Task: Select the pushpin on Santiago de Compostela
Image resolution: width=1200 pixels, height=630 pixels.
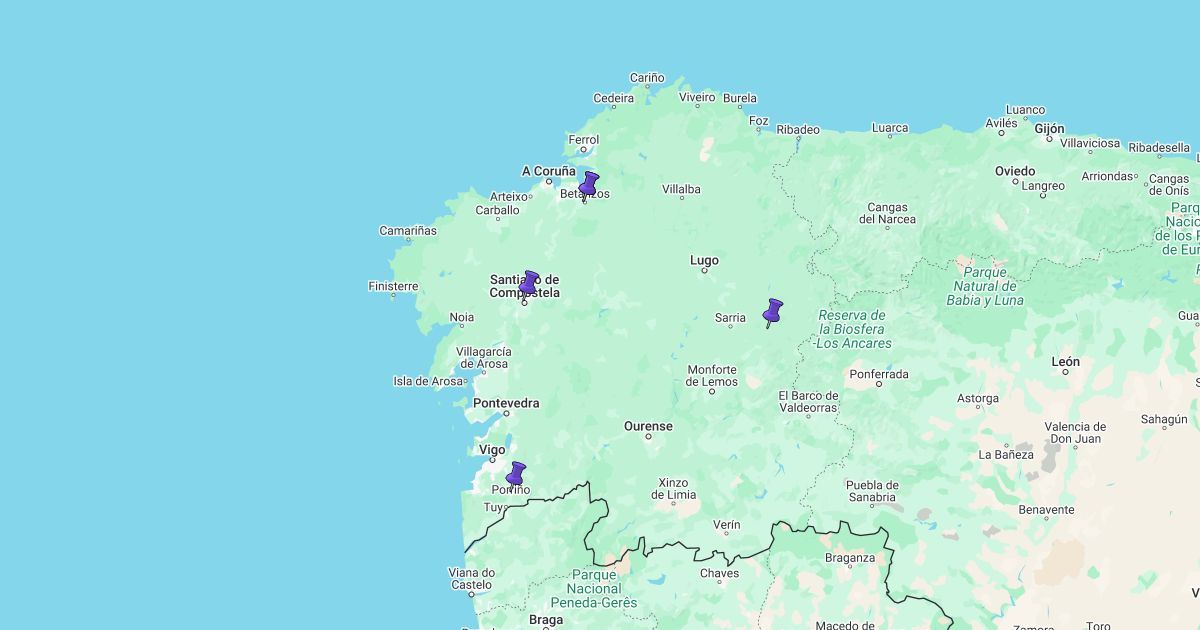Action: tap(528, 283)
